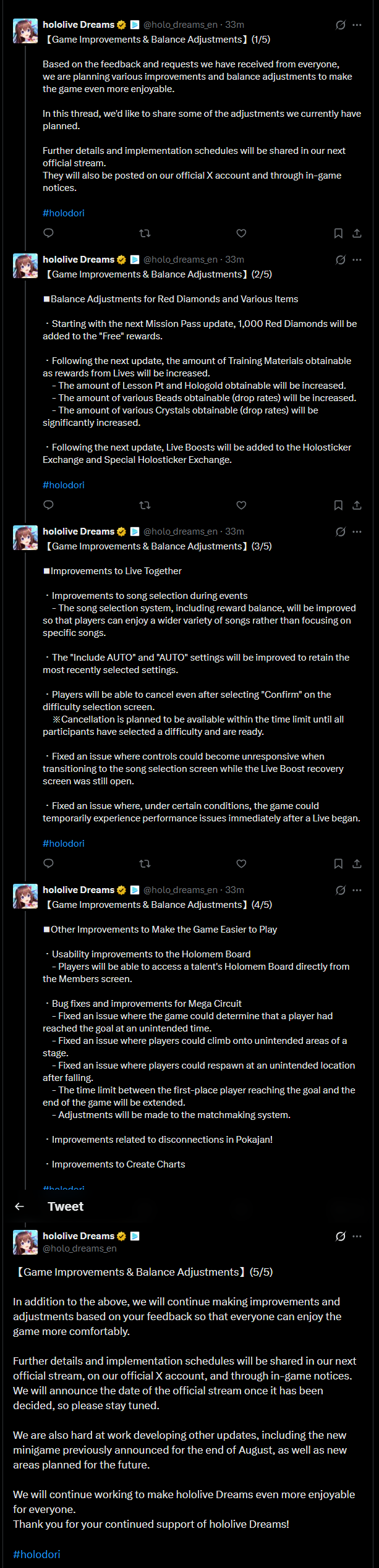Bookmark the (1/5) tweet
The width and height of the screenshot is (379, 1568).
point(338,233)
